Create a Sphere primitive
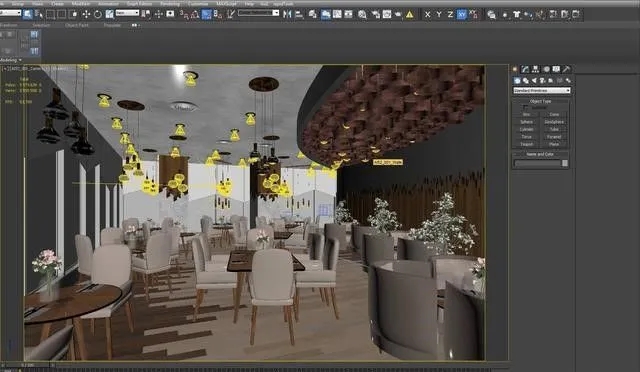This screenshot has width=640, height=372. 527,122
